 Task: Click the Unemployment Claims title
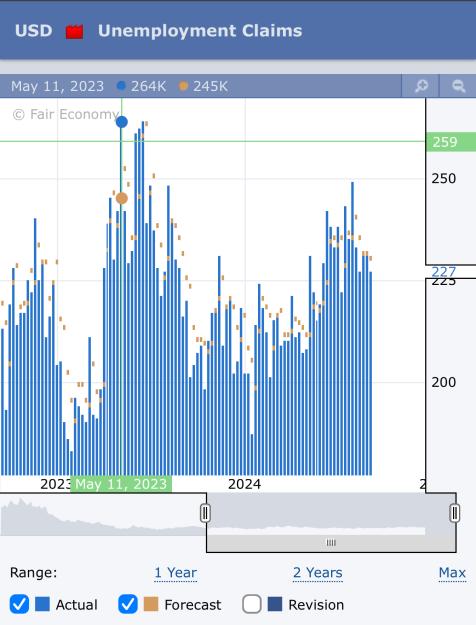pyautogui.click(x=200, y=31)
